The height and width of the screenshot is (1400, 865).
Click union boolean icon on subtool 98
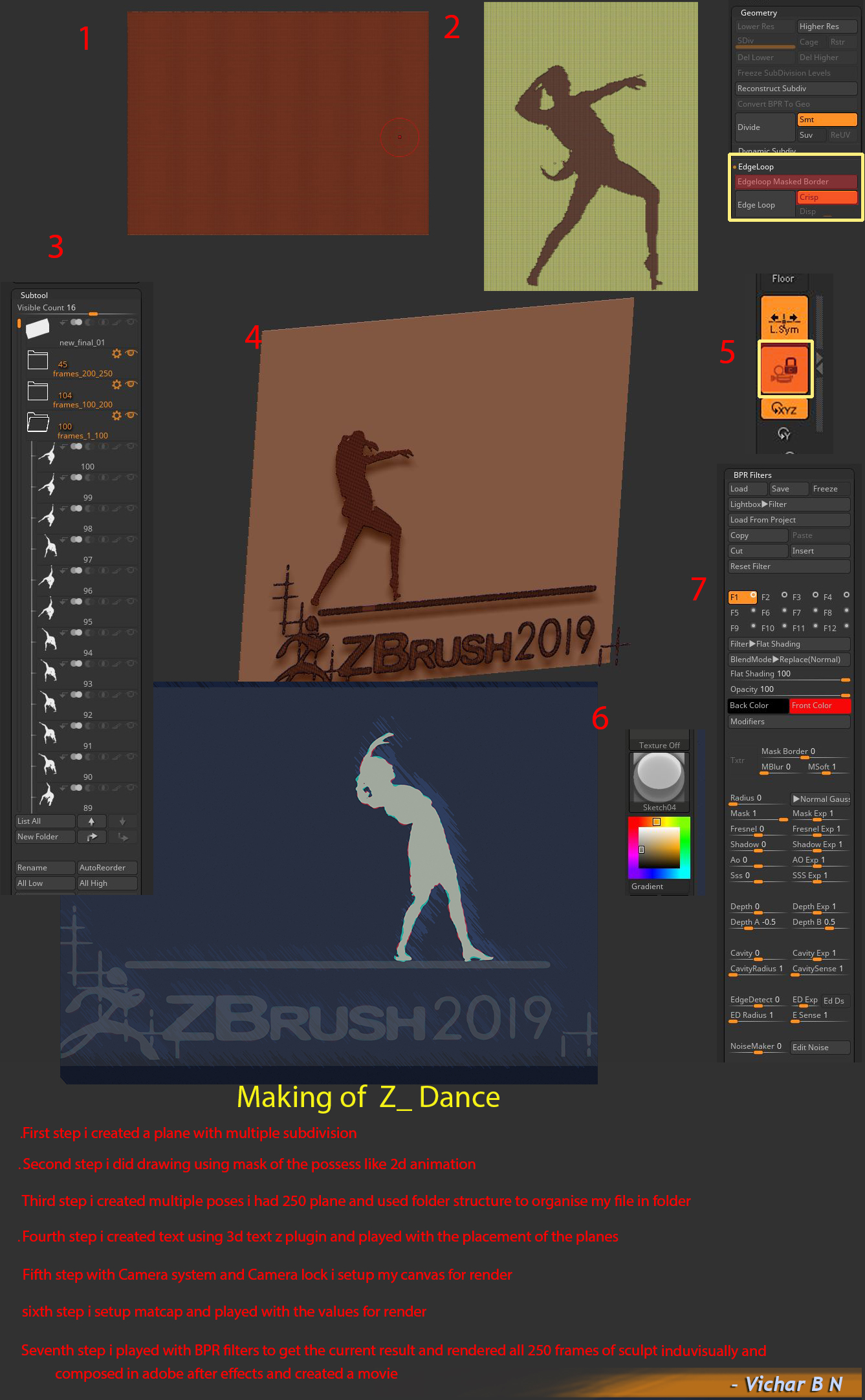point(76,508)
